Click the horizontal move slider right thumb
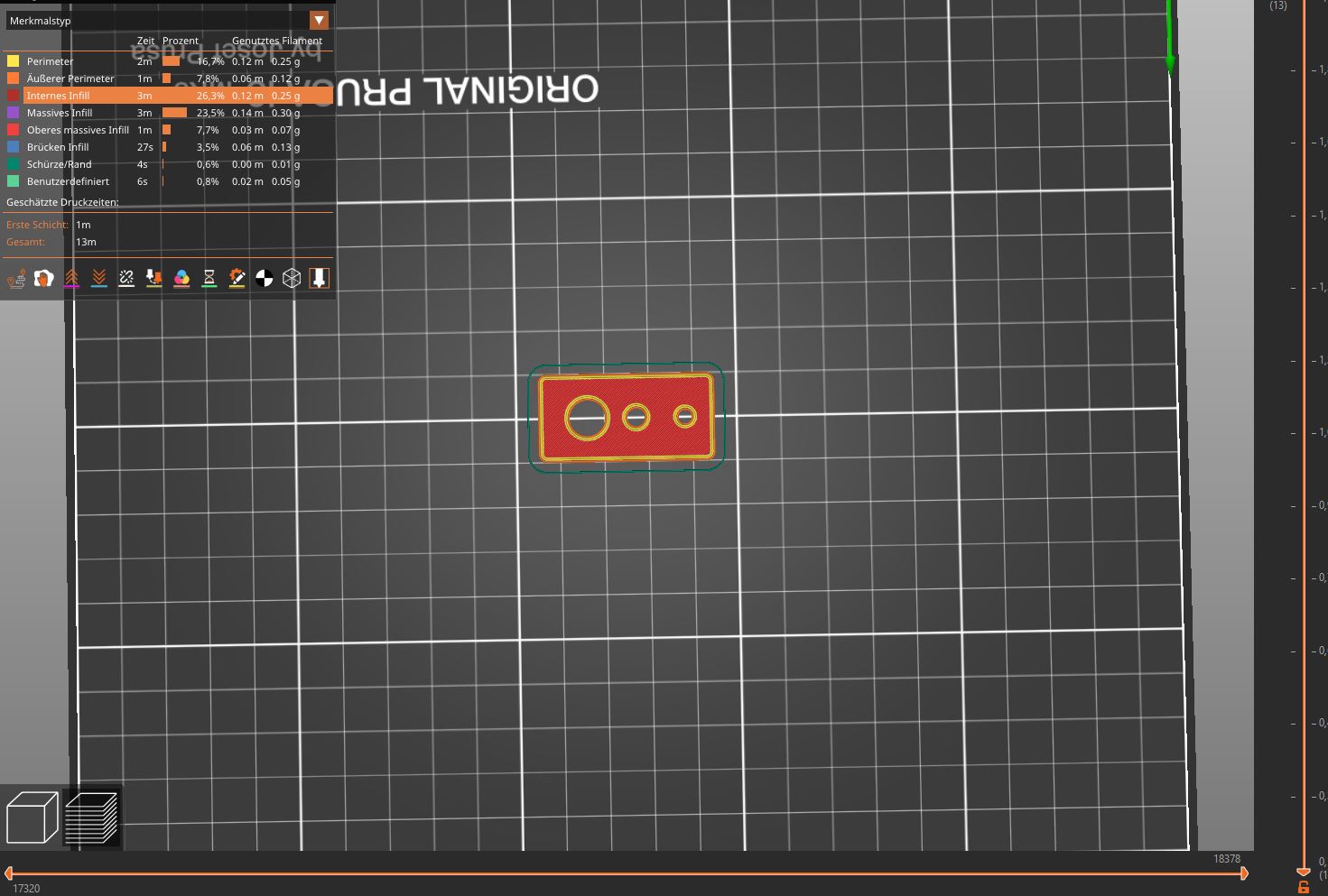This screenshot has width=1328, height=896. tap(1244, 873)
